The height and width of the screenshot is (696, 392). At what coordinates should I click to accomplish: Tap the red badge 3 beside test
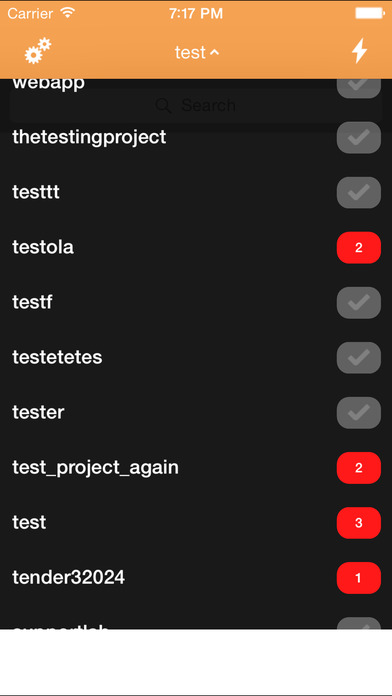pyautogui.click(x=359, y=523)
